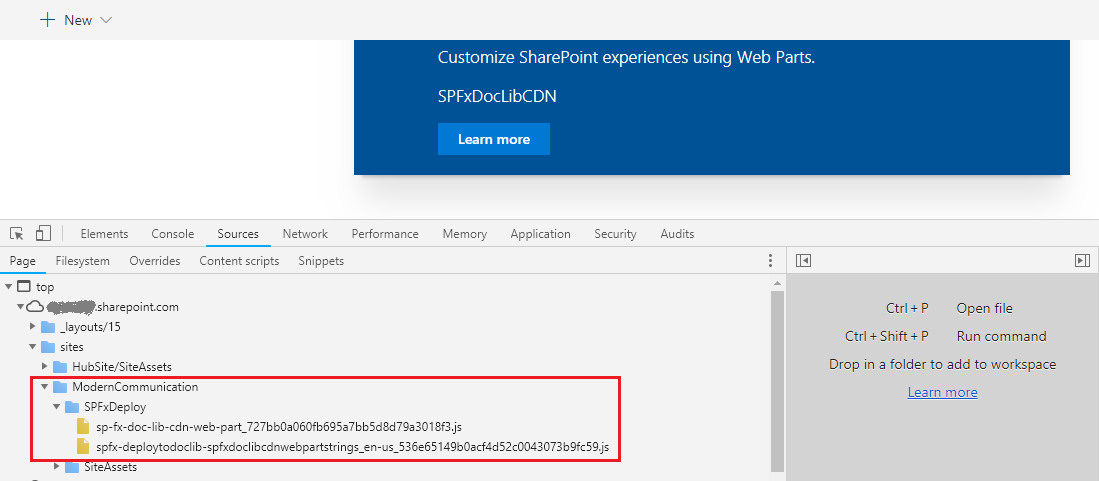Image resolution: width=1099 pixels, height=481 pixels.
Task: Open the Console tab
Action: point(172,234)
